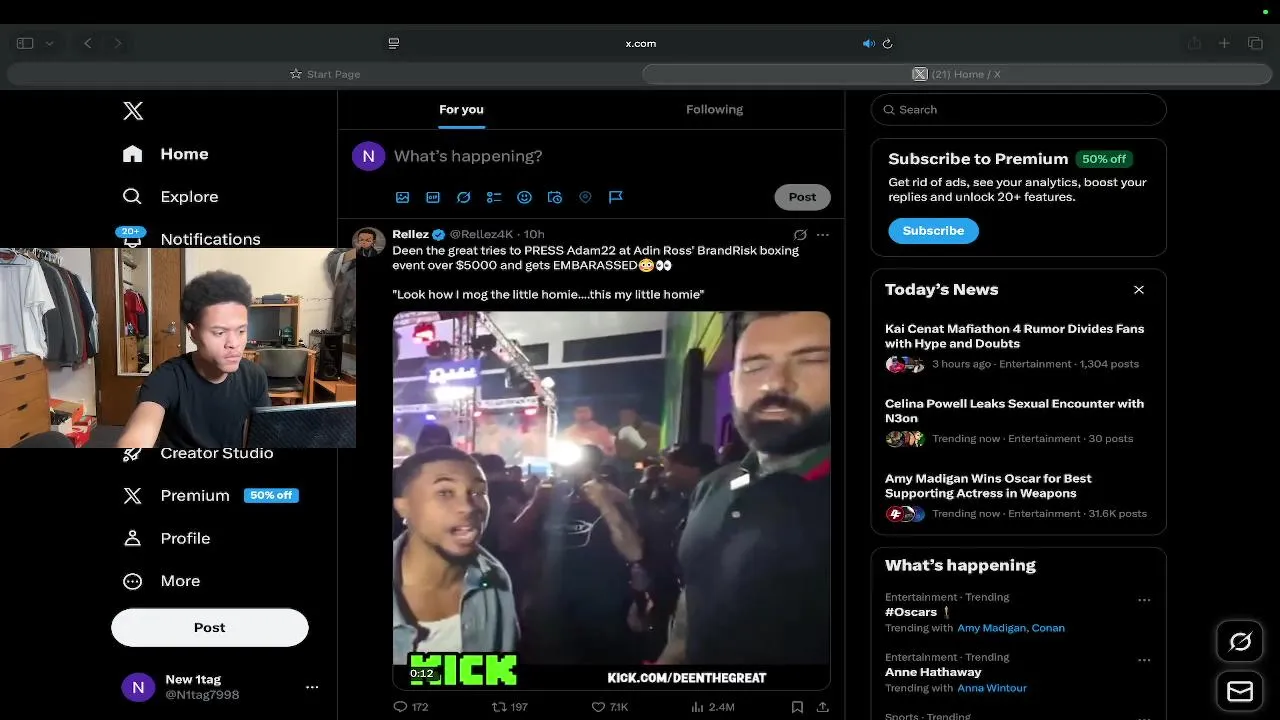Select the (21) Home / X tab
This screenshot has width=1280, height=720.
click(x=956, y=74)
